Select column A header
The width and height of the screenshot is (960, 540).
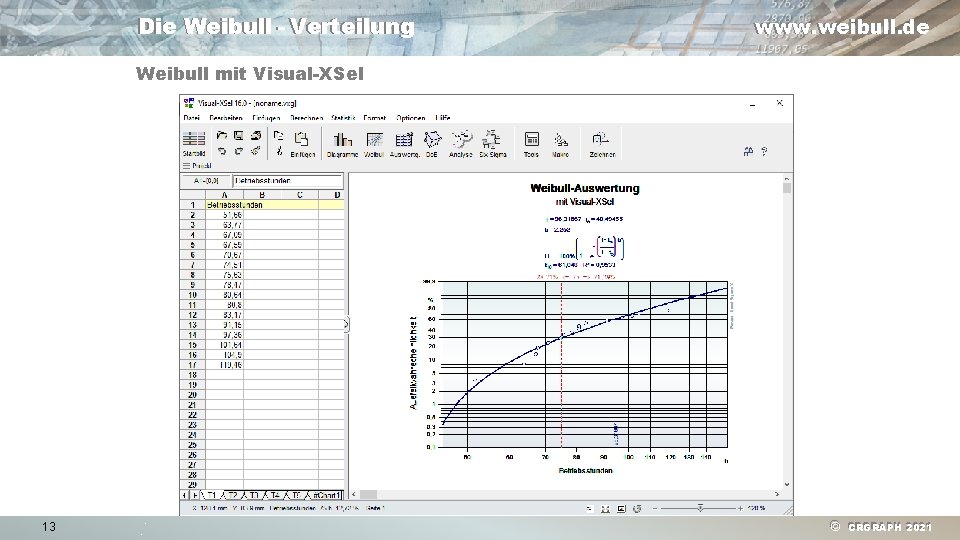[x=224, y=195]
